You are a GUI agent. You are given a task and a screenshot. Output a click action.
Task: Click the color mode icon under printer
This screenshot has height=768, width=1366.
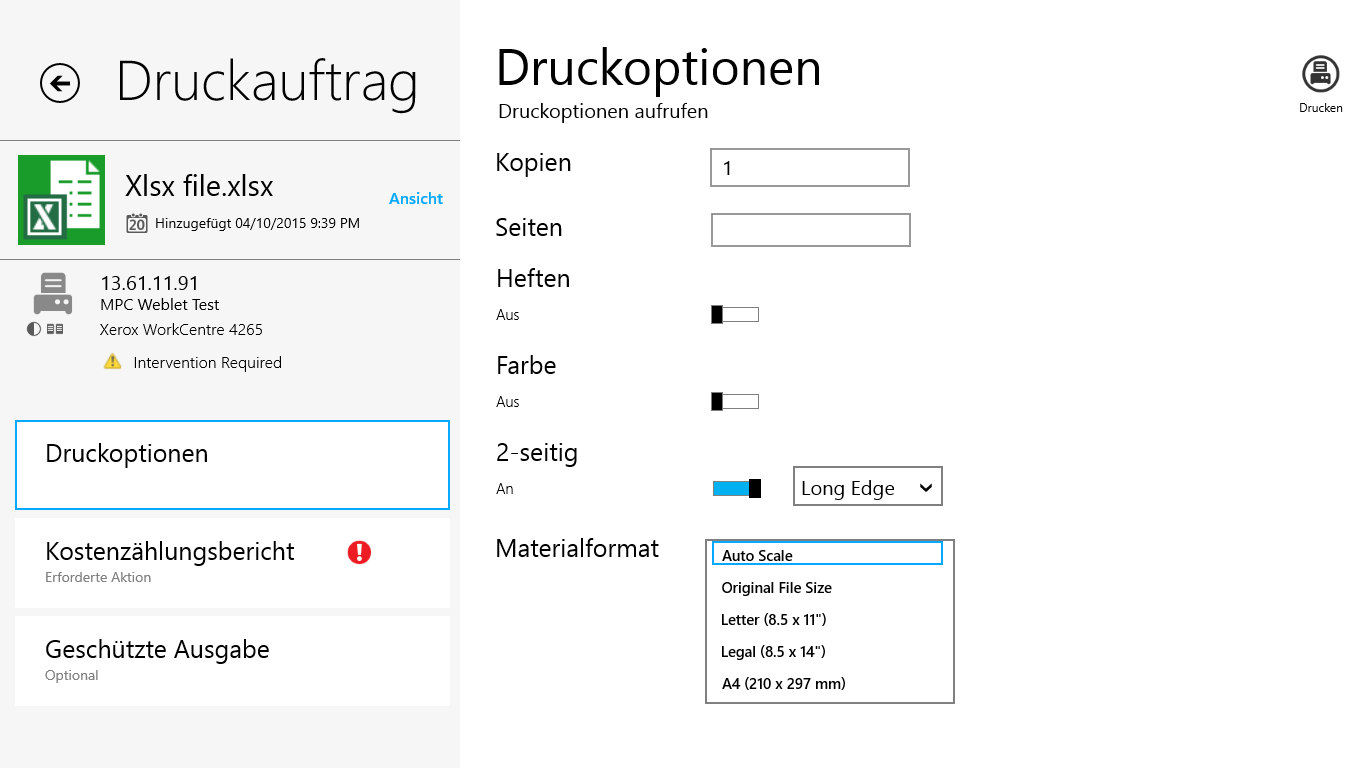pyautogui.click(x=34, y=329)
